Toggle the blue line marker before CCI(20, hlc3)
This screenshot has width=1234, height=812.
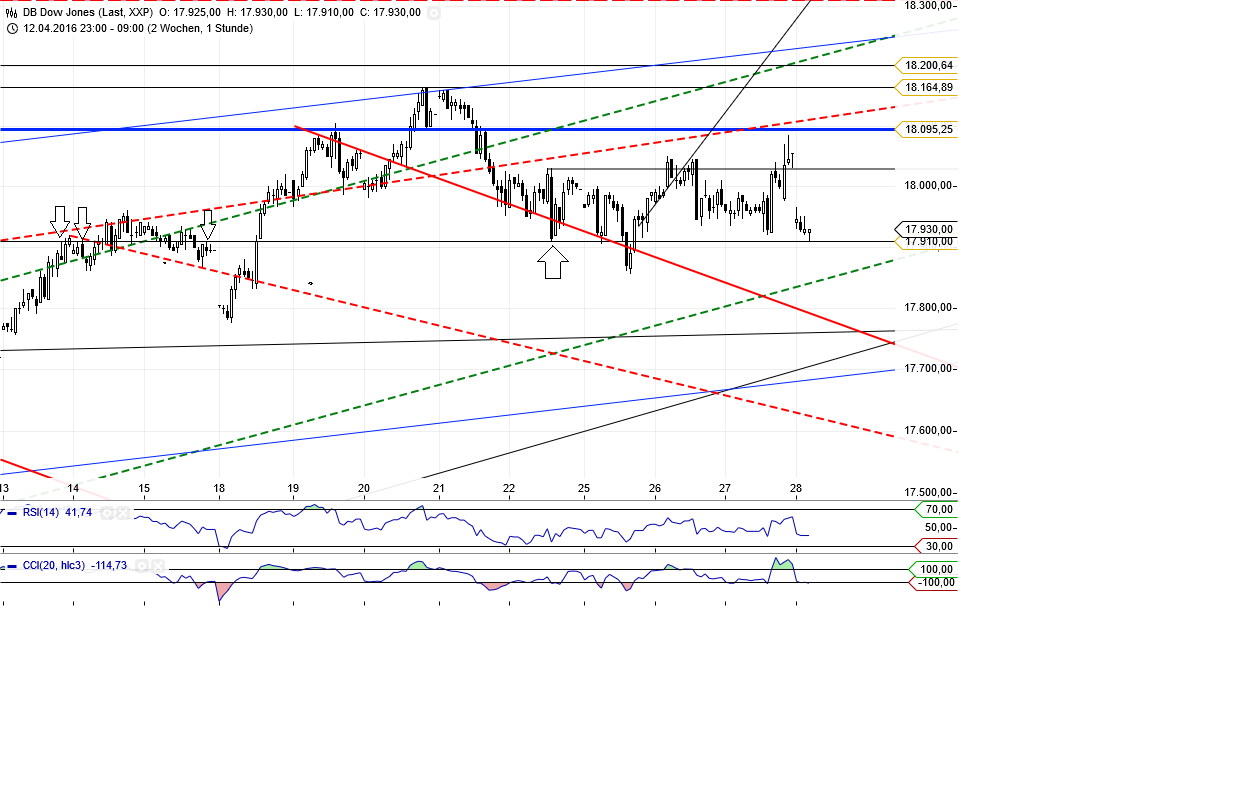(x=12, y=566)
